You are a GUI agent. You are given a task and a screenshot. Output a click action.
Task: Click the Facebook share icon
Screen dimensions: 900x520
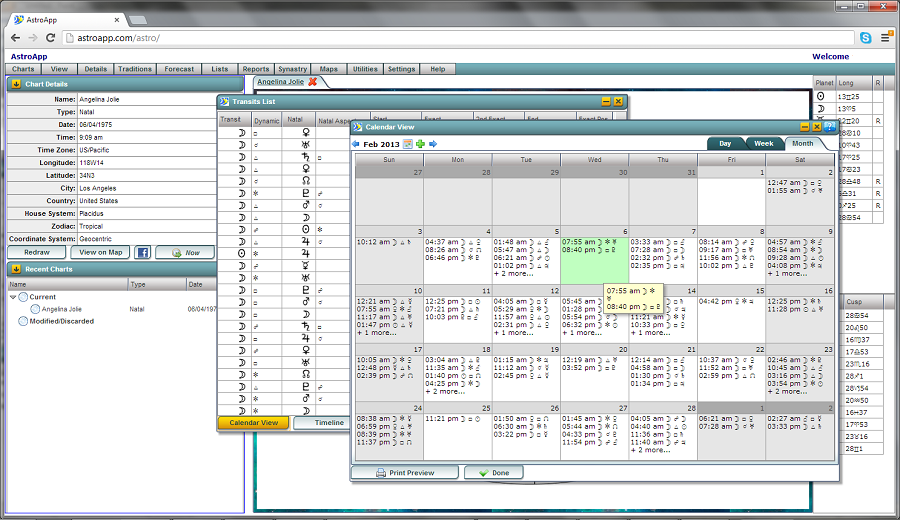pos(142,252)
